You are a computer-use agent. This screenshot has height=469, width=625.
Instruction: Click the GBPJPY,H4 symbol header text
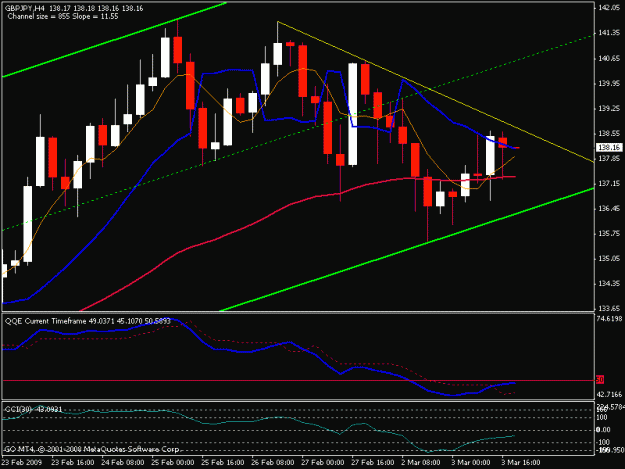(x=25, y=8)
